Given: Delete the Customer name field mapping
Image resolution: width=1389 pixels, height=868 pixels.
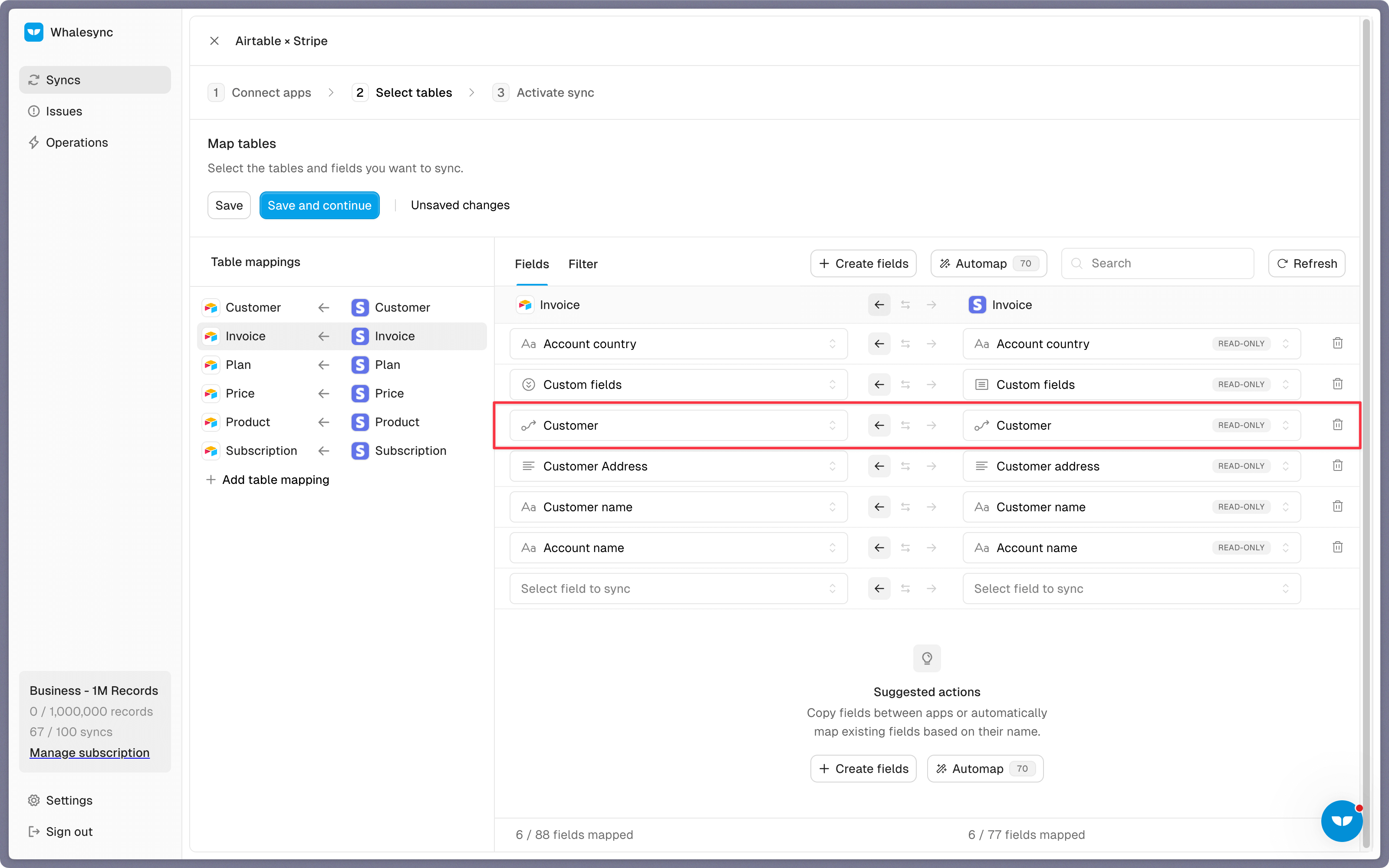Looking at the screenshot, I should [x=1337, y=506].
